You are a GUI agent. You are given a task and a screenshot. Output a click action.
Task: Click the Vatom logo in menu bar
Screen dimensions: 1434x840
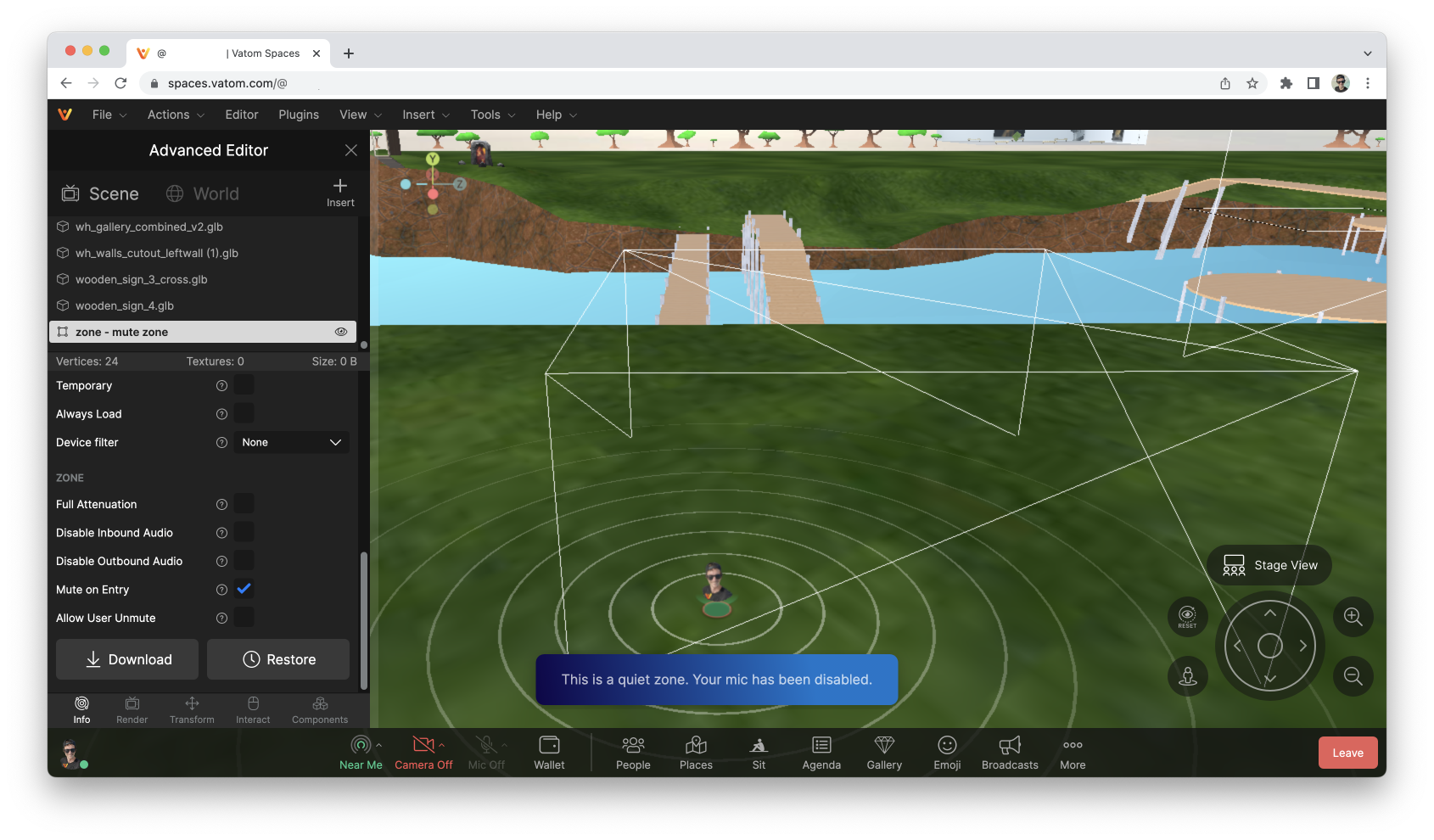click(65, 115)
